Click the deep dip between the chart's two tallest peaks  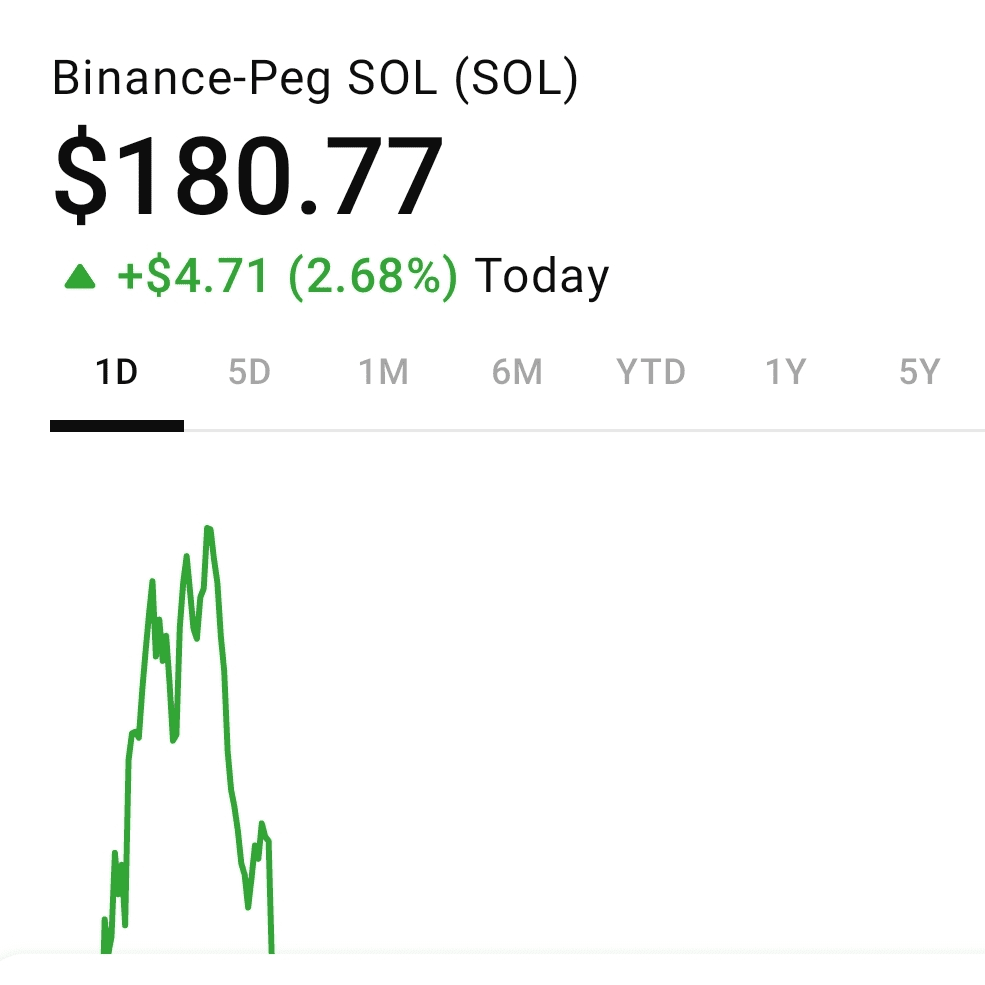[x=174, y=738]
